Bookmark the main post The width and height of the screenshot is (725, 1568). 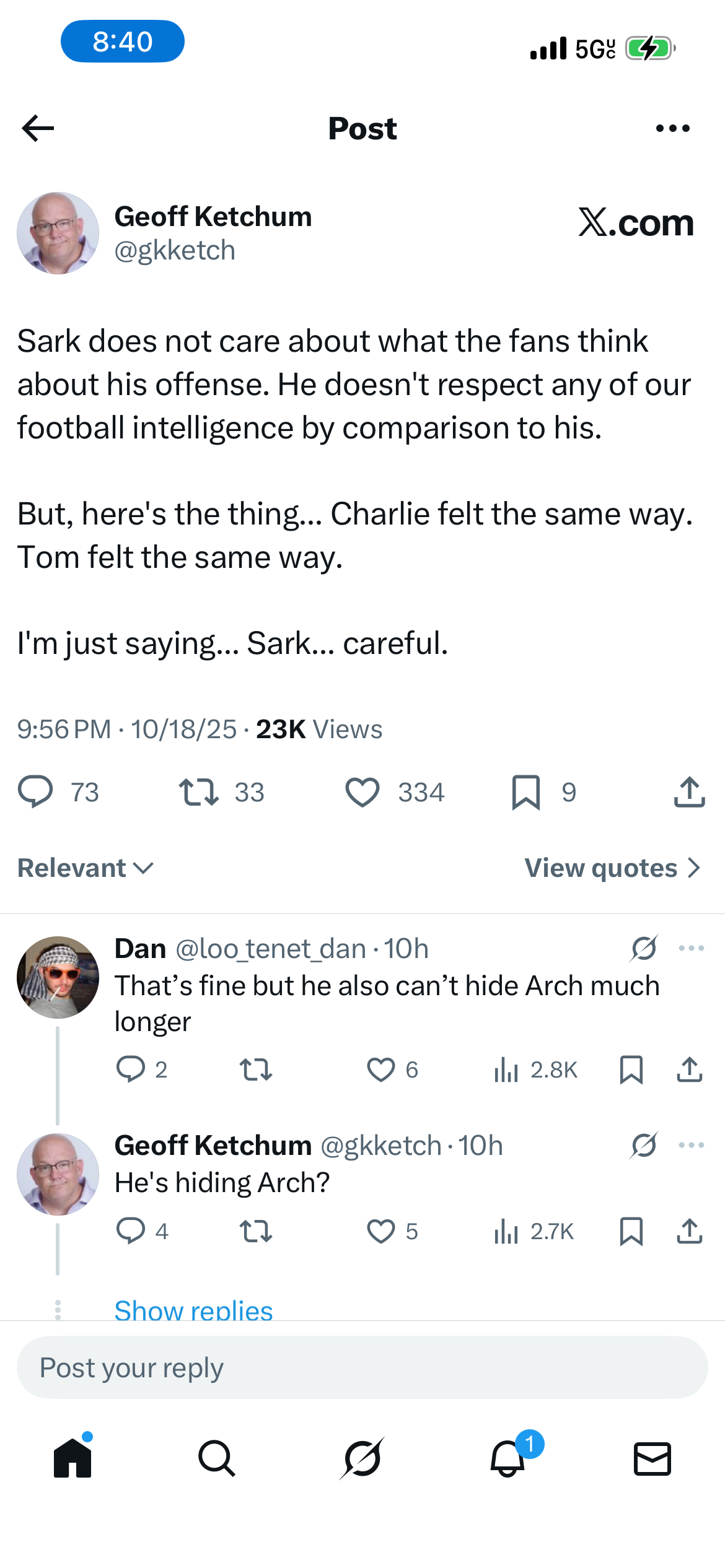pyautogui.click(x=526, y=792)
